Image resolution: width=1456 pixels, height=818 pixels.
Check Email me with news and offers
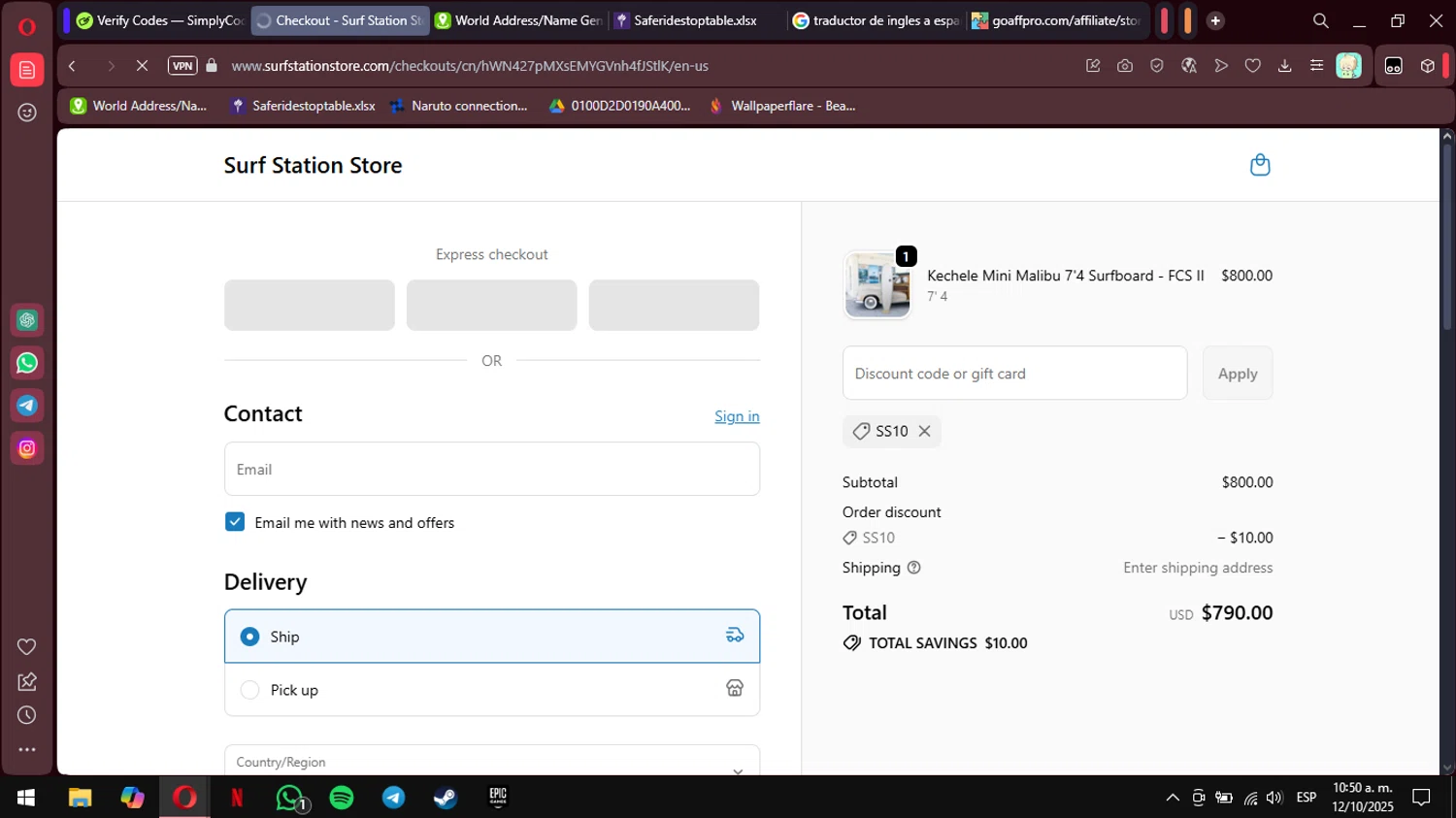235,522
